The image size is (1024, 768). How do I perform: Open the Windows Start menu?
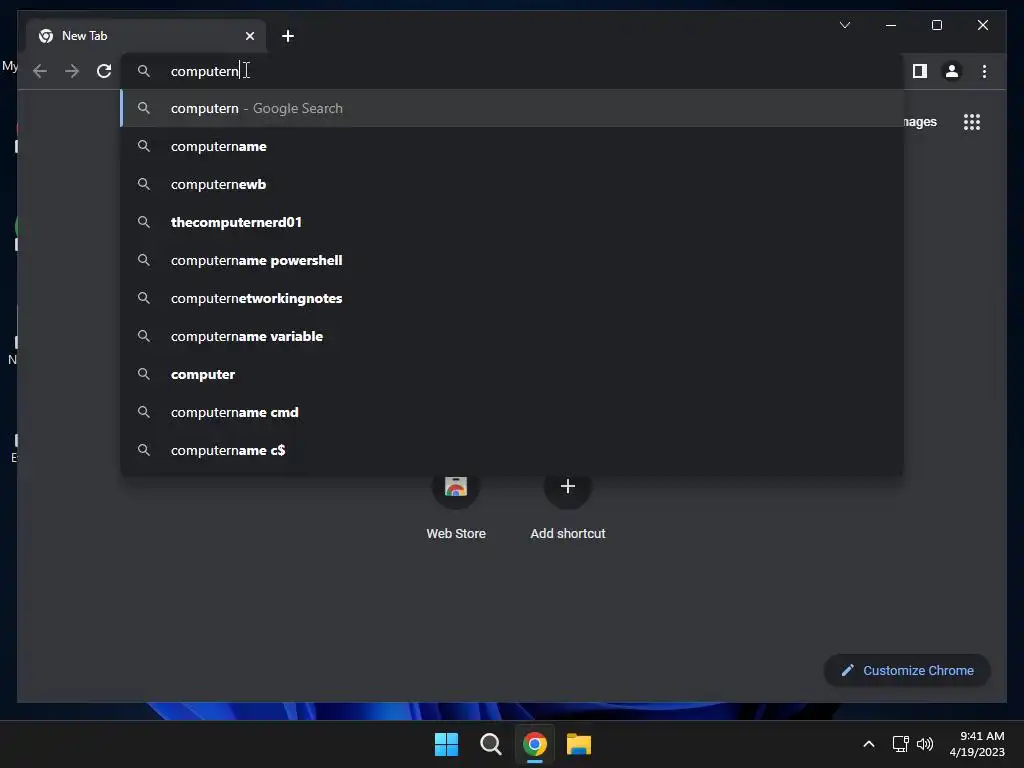pyautogui.click(x=447, y=744)
